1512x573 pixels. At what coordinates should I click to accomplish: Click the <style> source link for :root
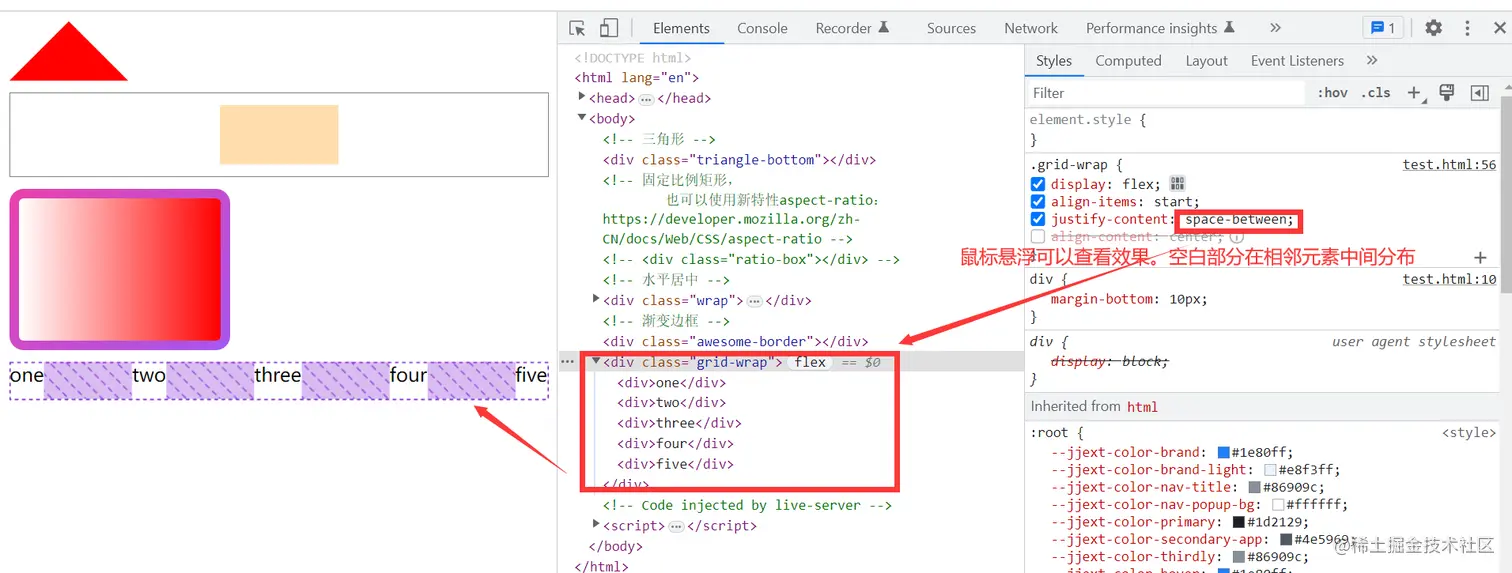(1469, 433)
